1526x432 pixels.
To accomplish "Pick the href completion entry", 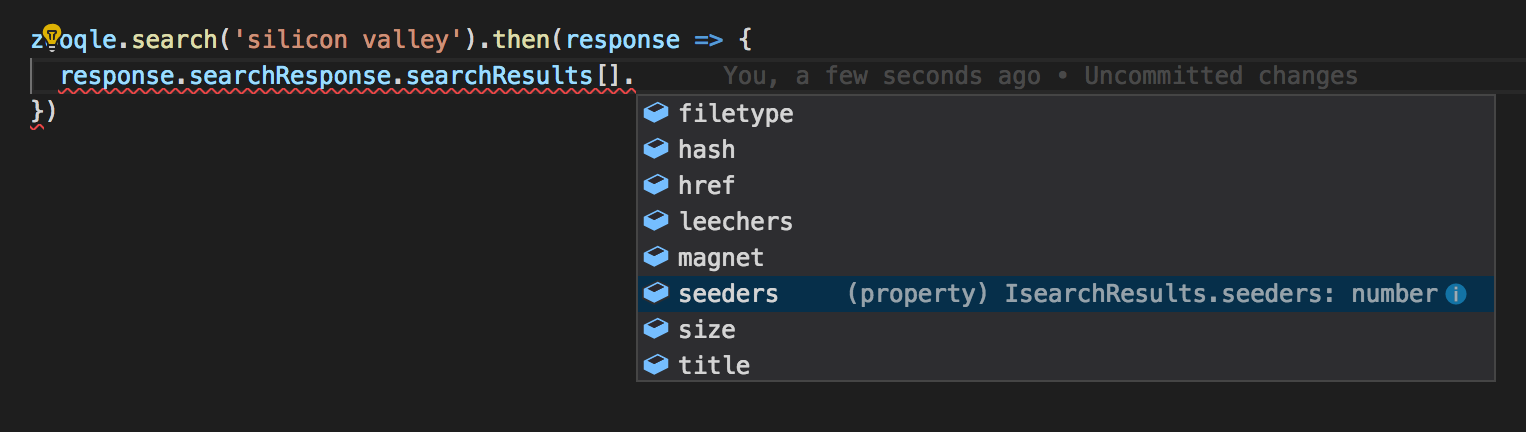I will [x=706, y=186].
